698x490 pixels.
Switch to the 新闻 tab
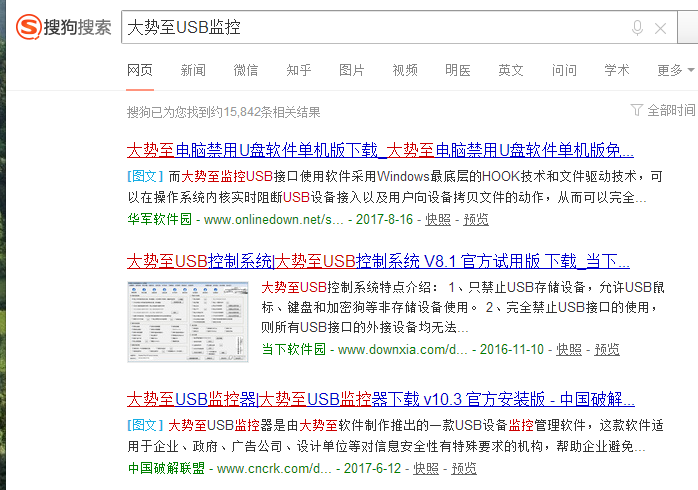point(193,70)
